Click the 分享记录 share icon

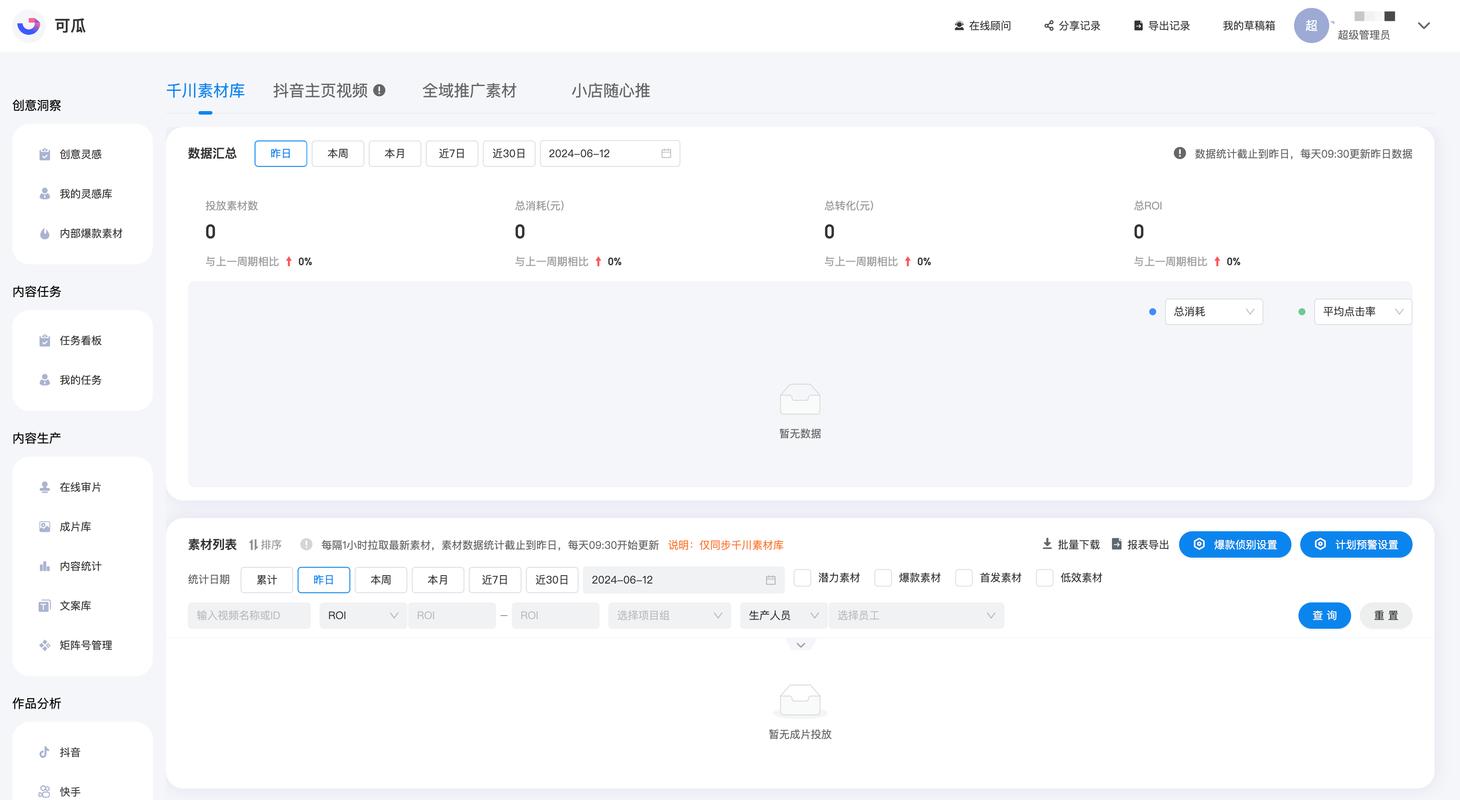tap(1049, 26)
